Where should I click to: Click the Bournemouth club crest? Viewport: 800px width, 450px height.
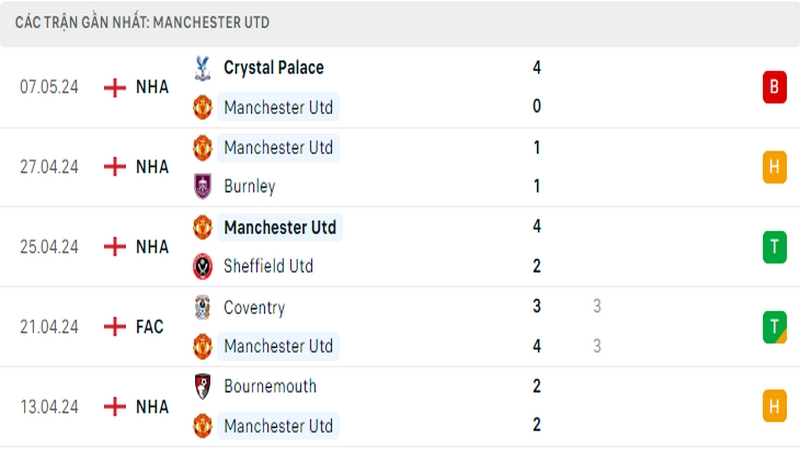click(203, 386)
